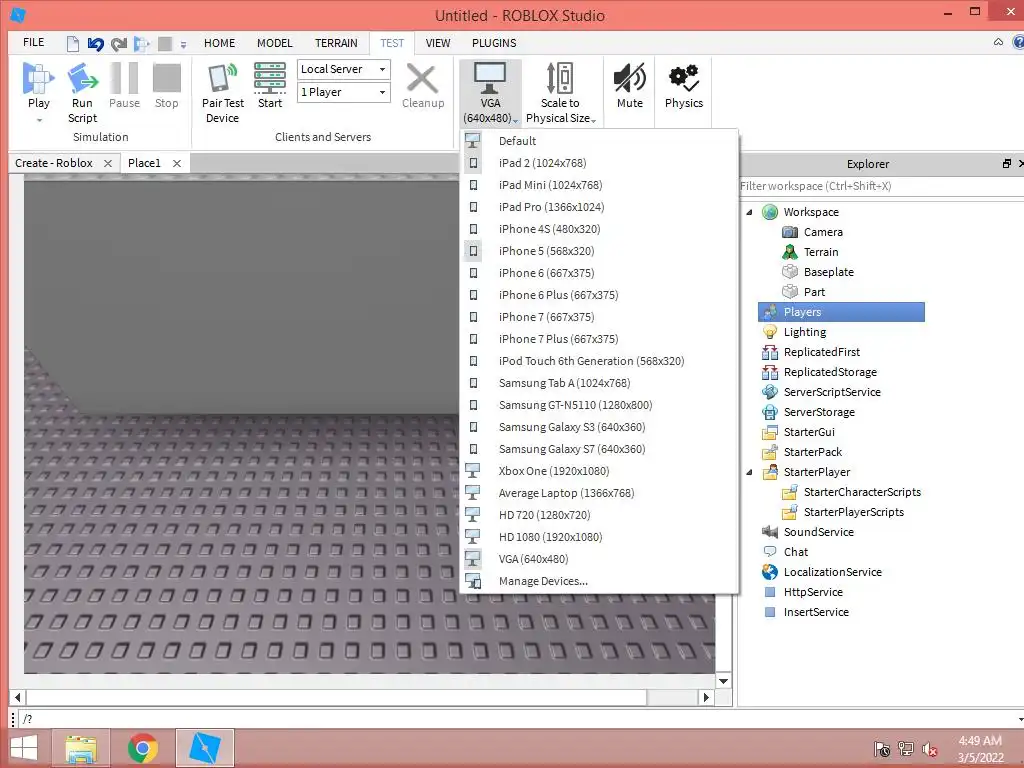Open the 1 Player dropdown
Image resolution: width=1024 pixels, height=768 pixels.
[x=344, y=92]
